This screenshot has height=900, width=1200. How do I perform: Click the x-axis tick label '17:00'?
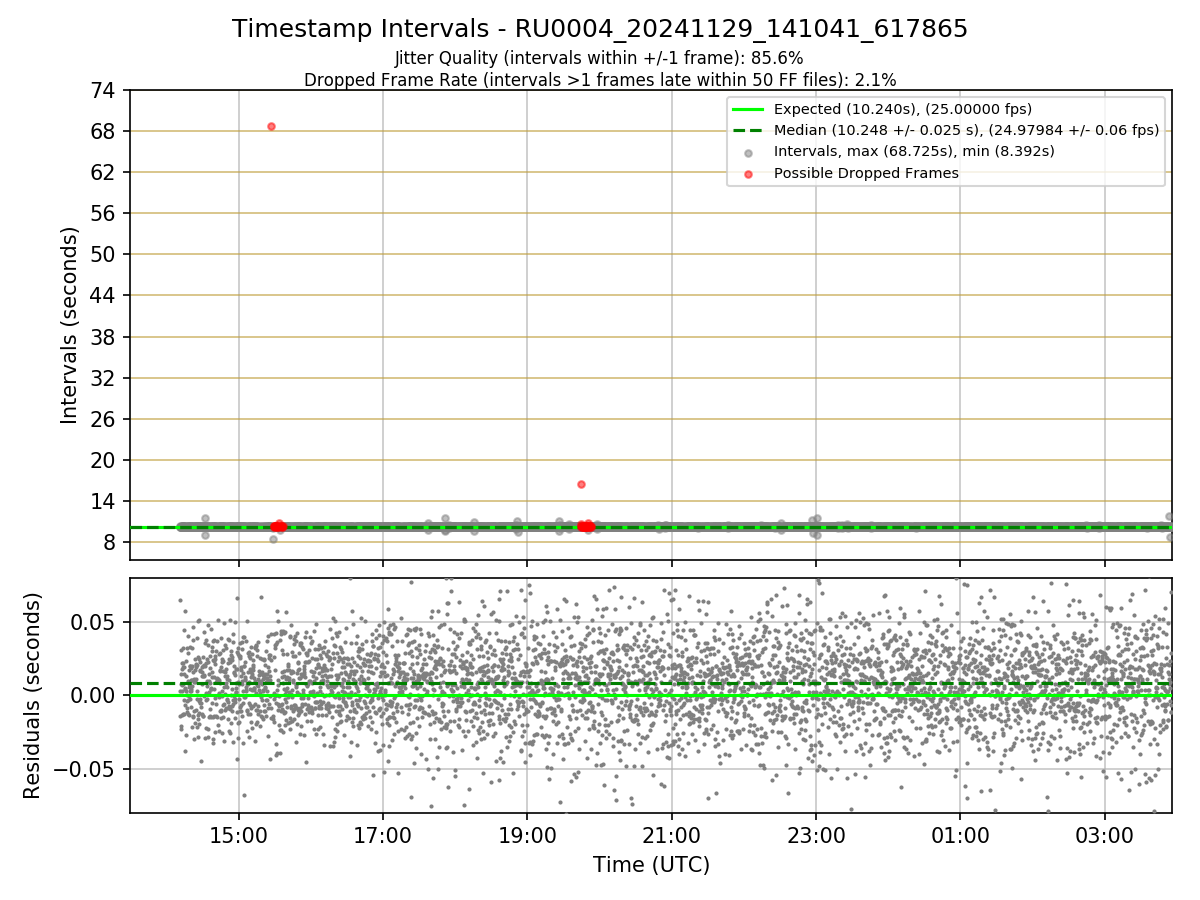[x=383, y=834]
